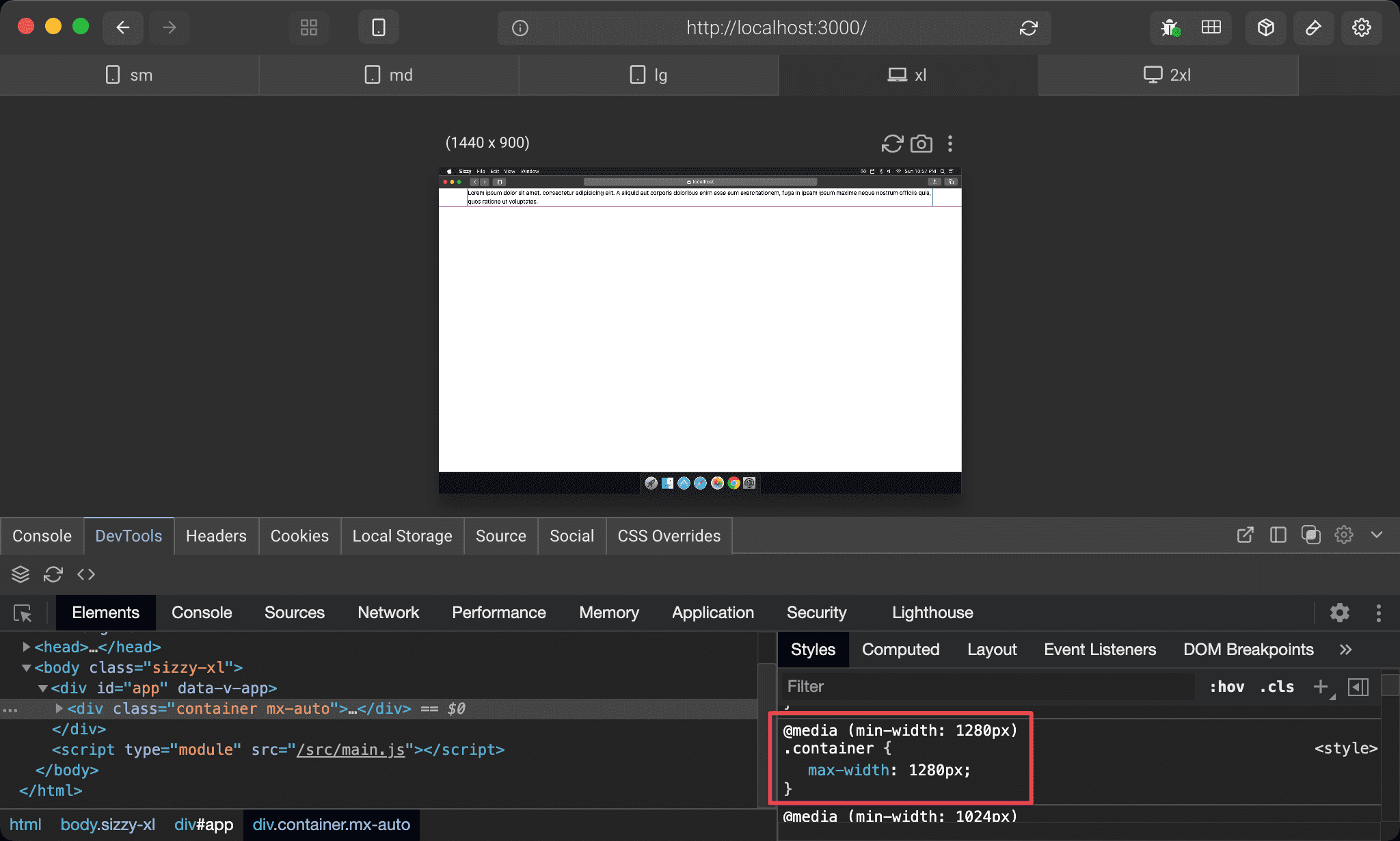The height and width of the screenshot is (841, 1400).
Task: Open bottom panel settings gear
Action: pyautogui.click(x=1344, y=535)
